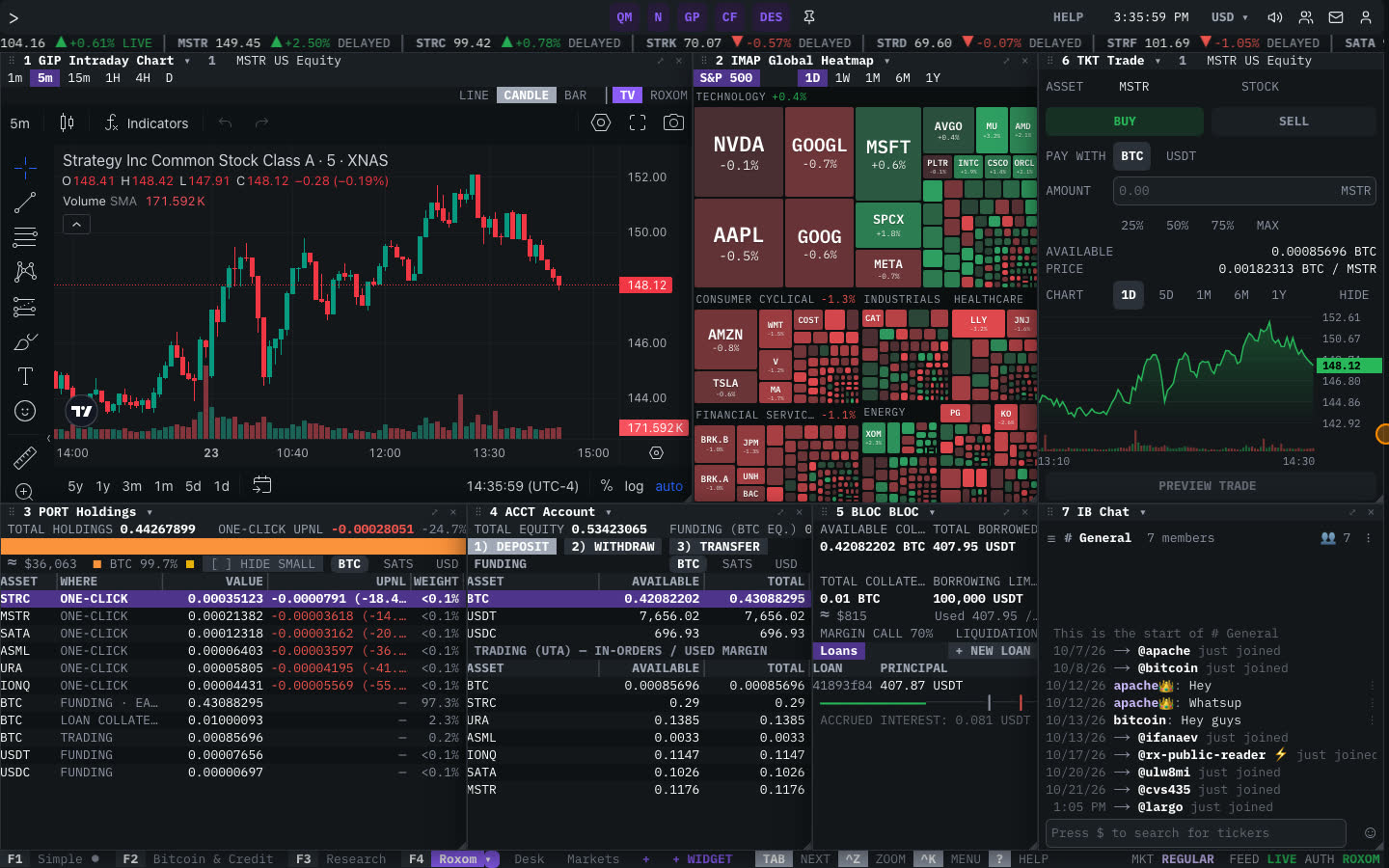Image resolution: width=1389 pixels, height=868 pixels.
Task: Select the BAR chart type tab
Action: 575,95
